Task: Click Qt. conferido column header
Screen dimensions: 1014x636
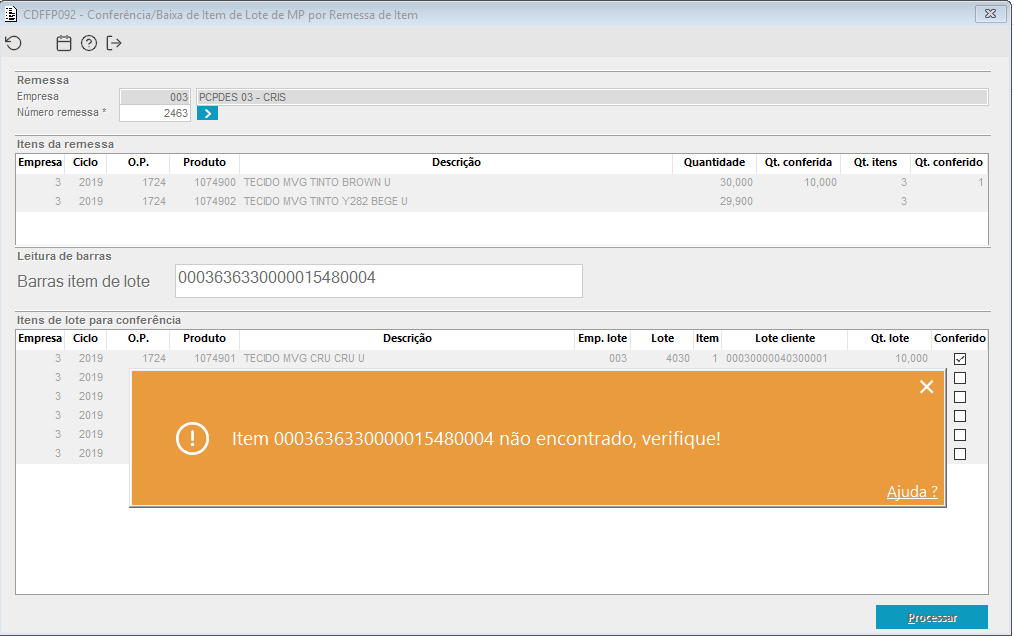Action: (949, 162)
